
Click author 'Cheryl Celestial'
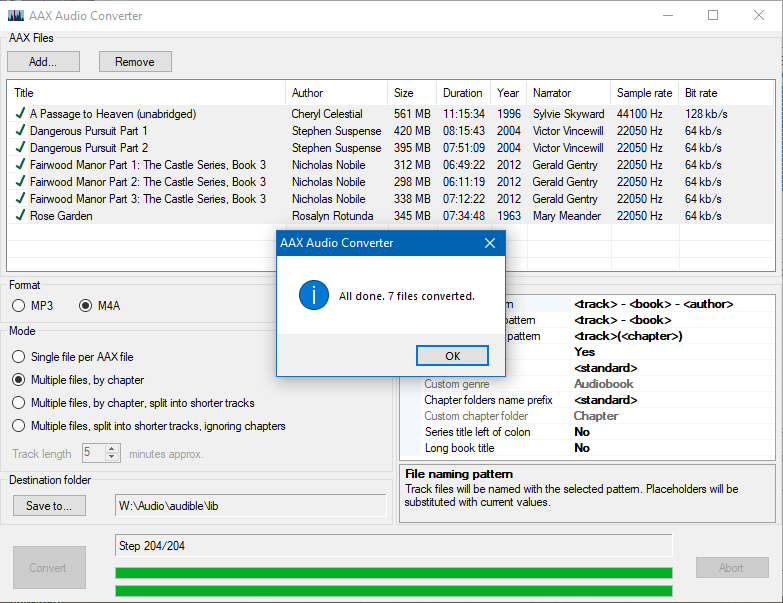pyautogui.click(x=327, y=114)
